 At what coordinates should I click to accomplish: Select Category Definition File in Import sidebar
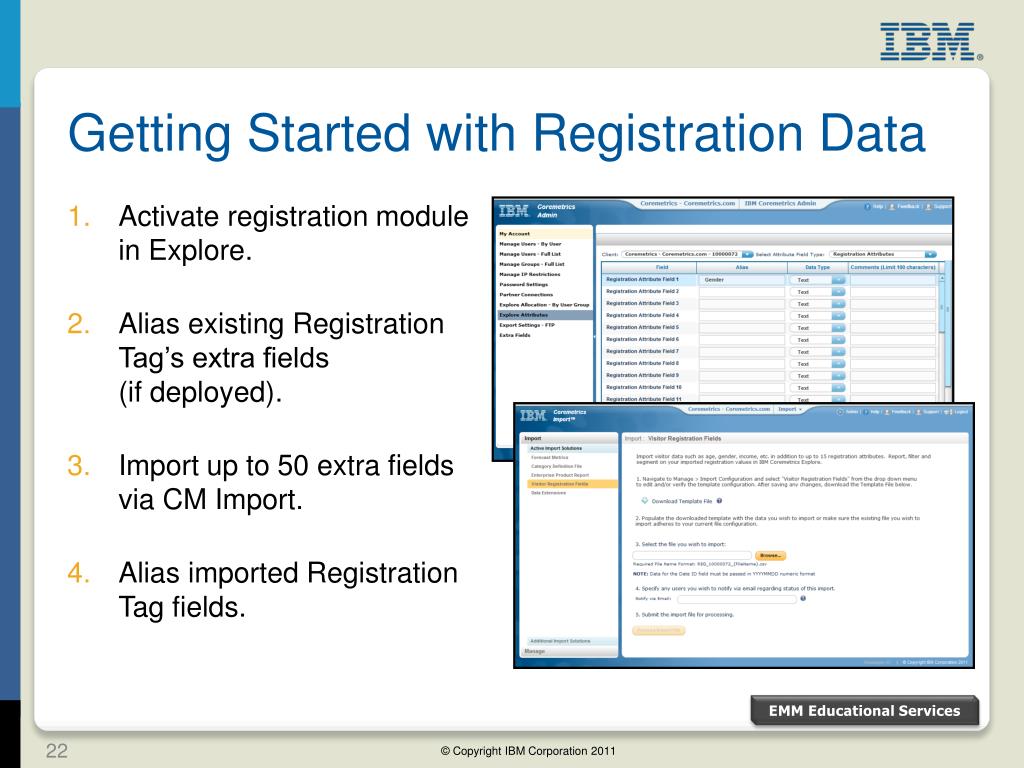pos(556,466)
